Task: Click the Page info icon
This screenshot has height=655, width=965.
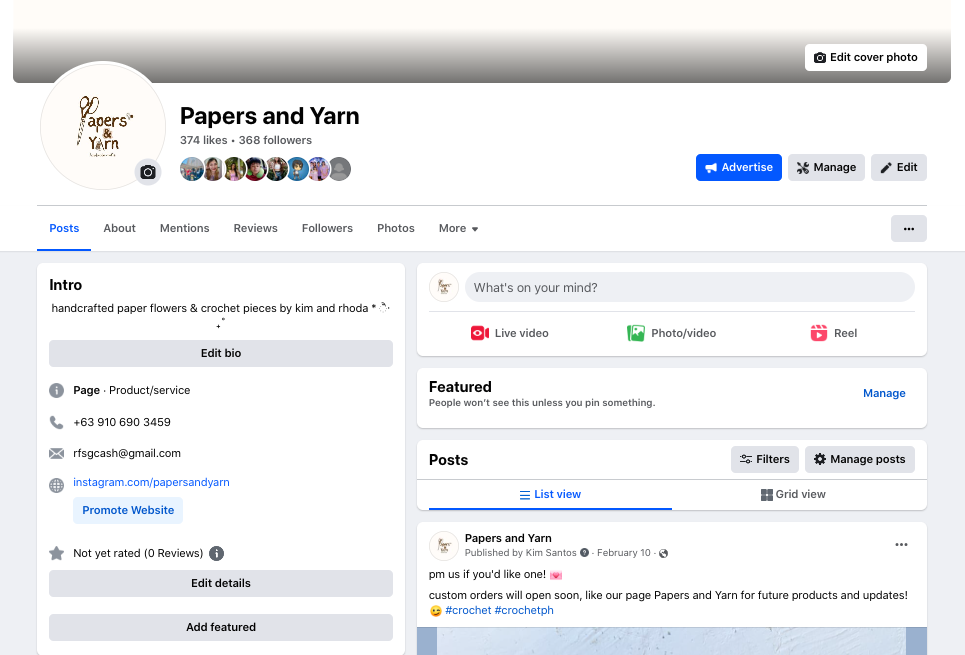Action: coord(56,390)
